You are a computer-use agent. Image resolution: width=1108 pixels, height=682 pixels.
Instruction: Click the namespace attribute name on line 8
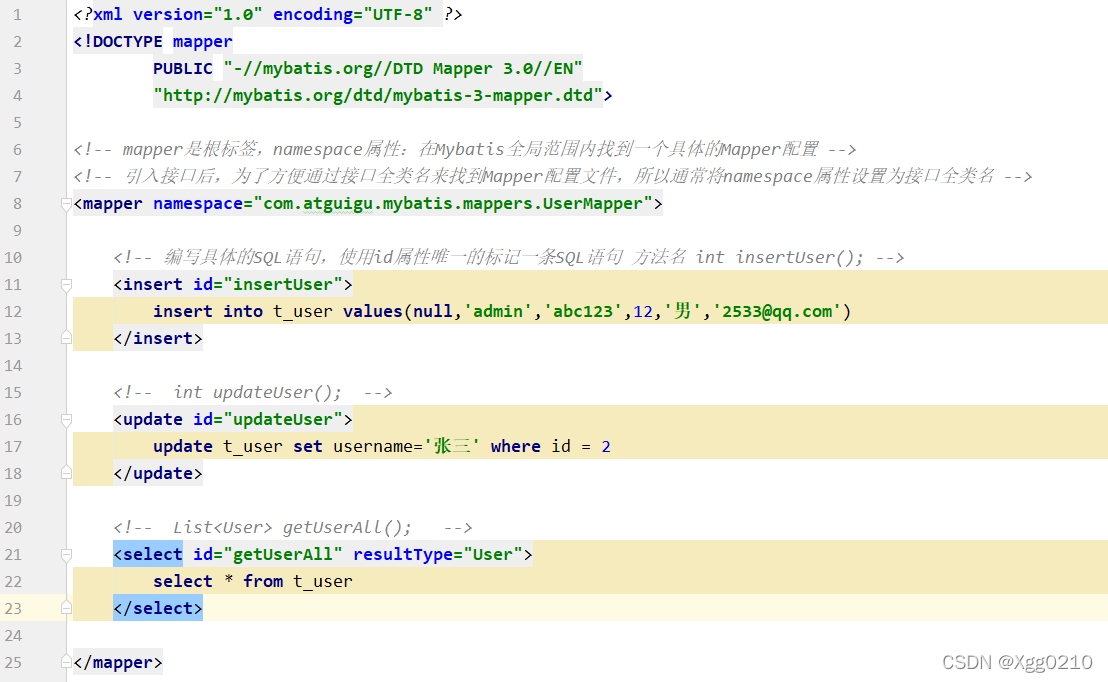coord(198,204)
